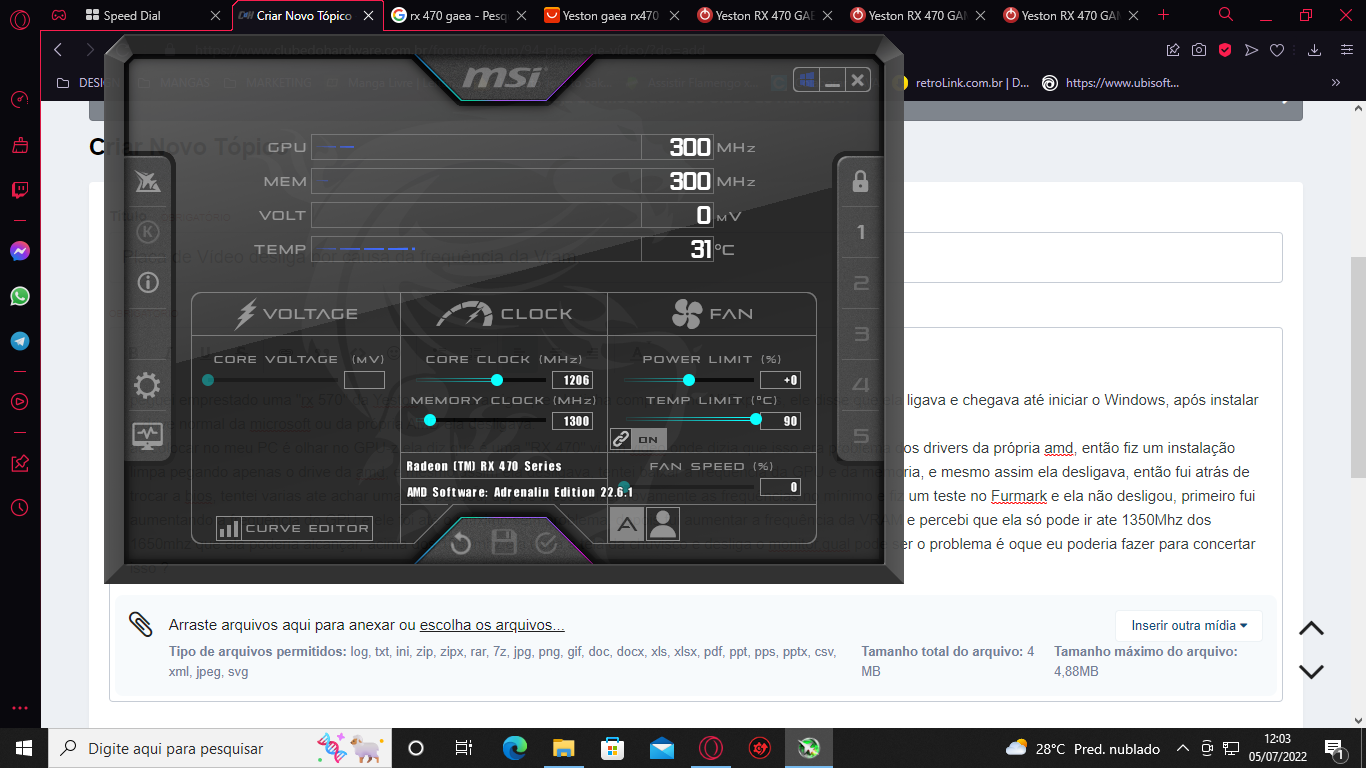Click the Windows Start button
The width and height of the screenshot is (1366, 768).
24,748
